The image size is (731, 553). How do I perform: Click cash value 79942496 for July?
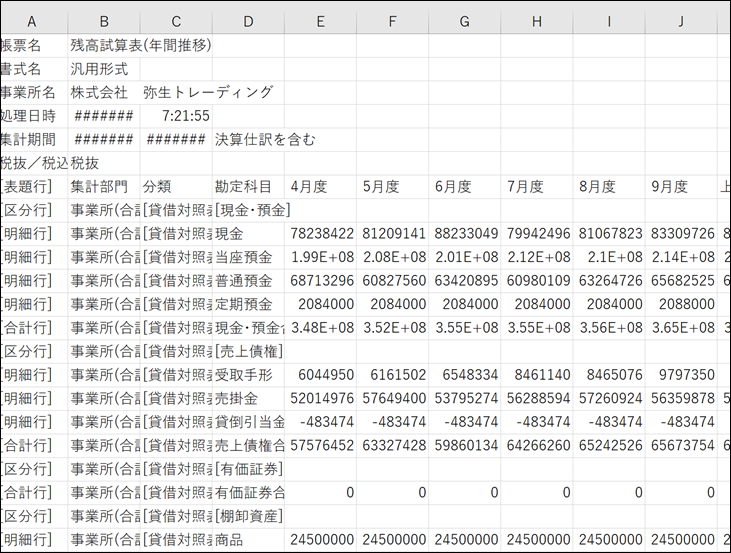(x=537, y=234)
